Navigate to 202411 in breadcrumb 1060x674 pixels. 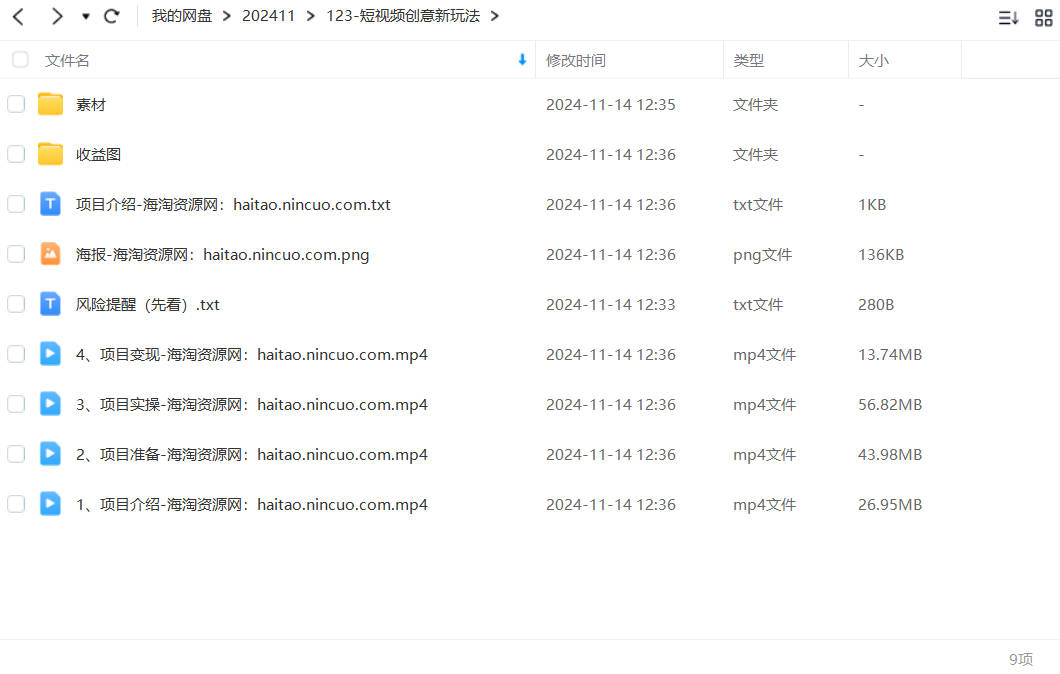268,16
